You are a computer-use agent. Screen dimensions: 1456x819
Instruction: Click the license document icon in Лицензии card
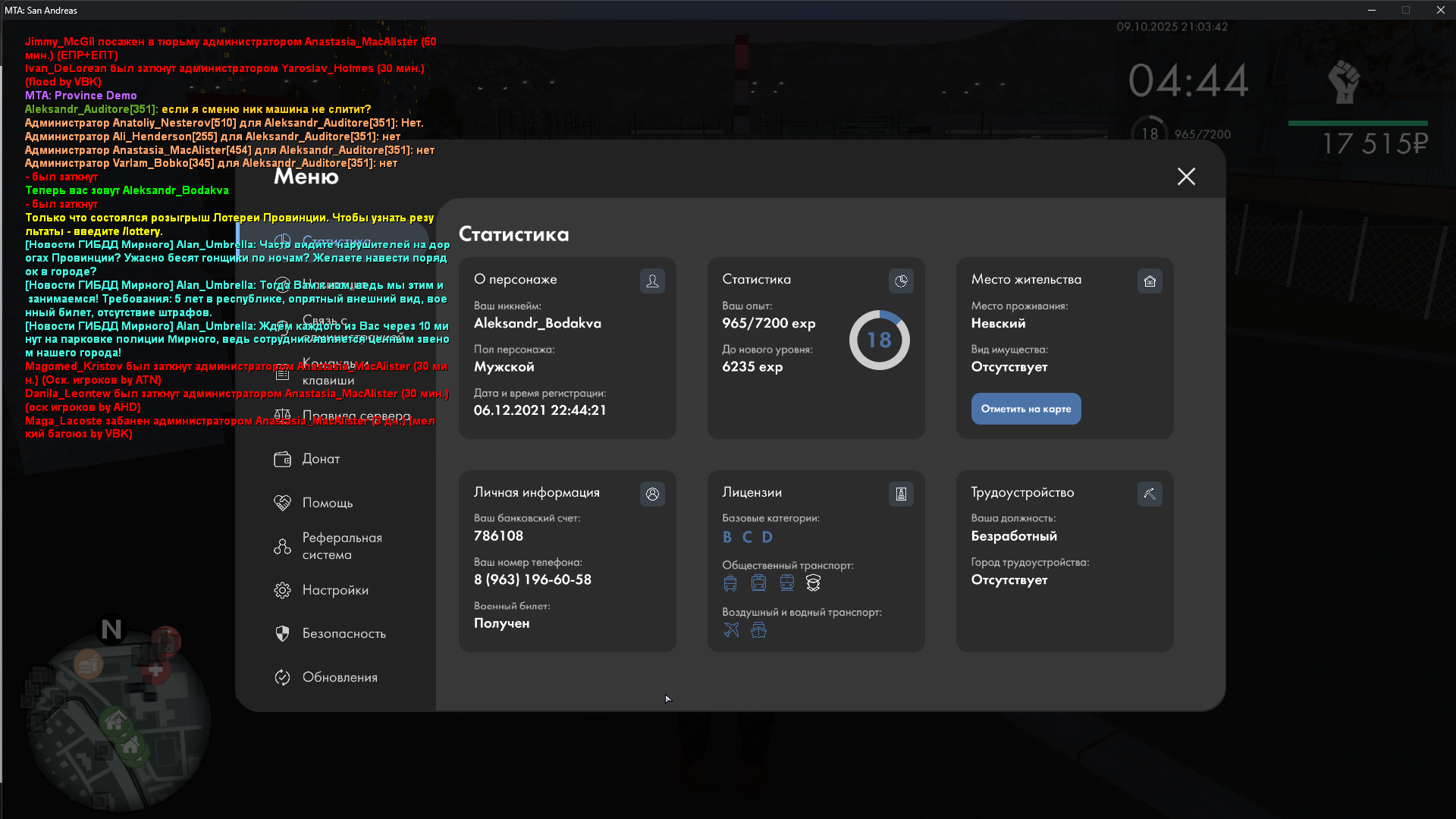point(901,494)
